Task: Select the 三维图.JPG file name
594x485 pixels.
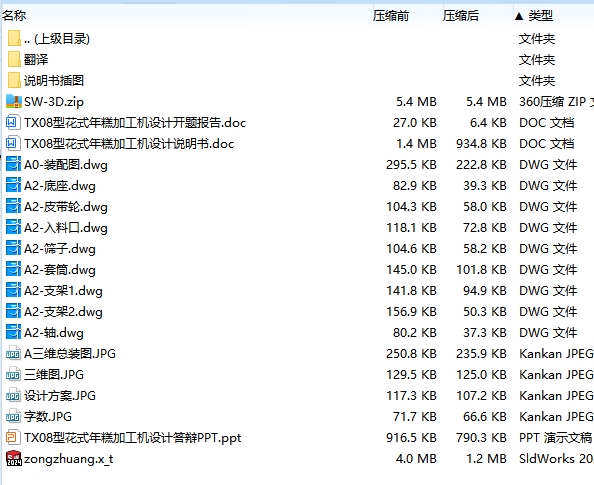Action: 54,375
